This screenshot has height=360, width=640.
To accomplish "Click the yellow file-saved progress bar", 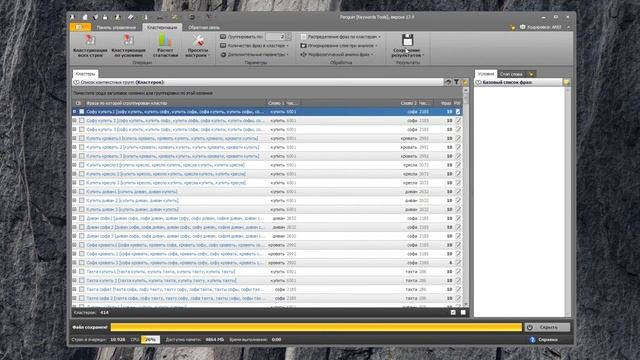I will pyautogui.click(x=316, y=327).
